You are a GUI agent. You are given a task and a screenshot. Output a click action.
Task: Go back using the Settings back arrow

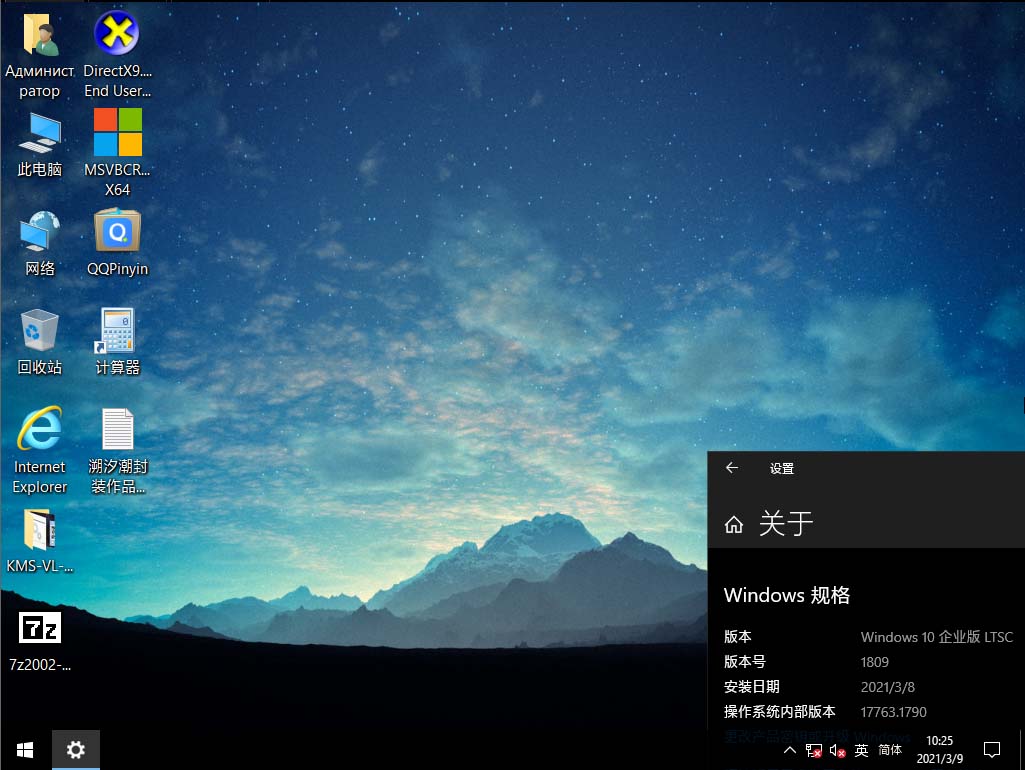(x=732, y=468)
